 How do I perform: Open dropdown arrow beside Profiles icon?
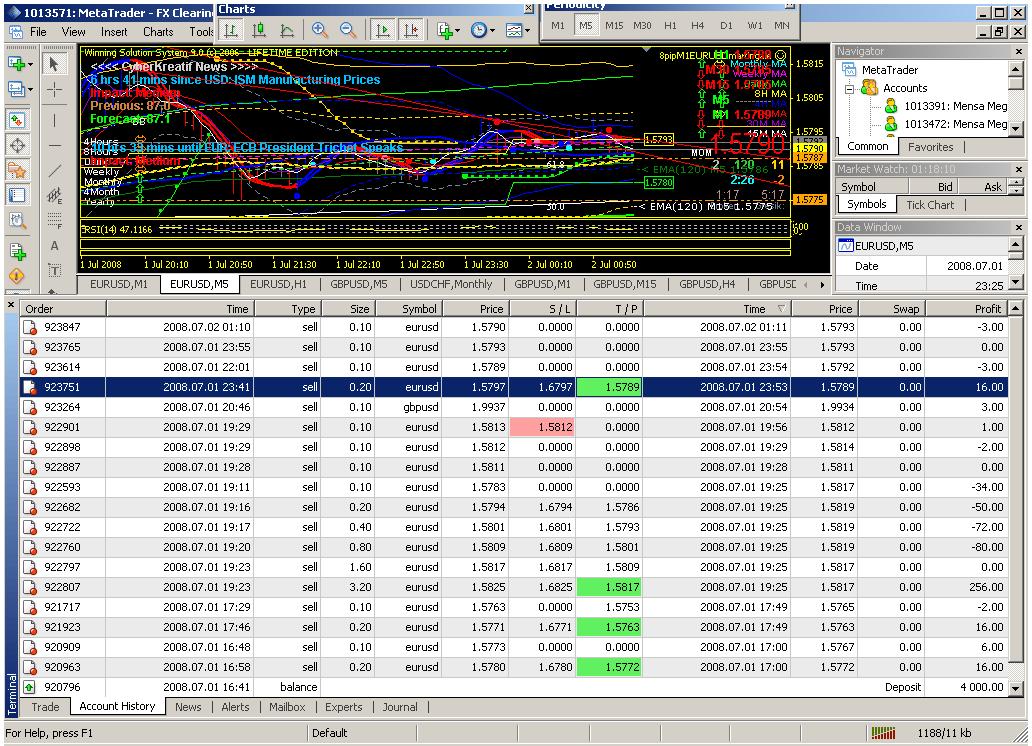click(x=31, y=90)
